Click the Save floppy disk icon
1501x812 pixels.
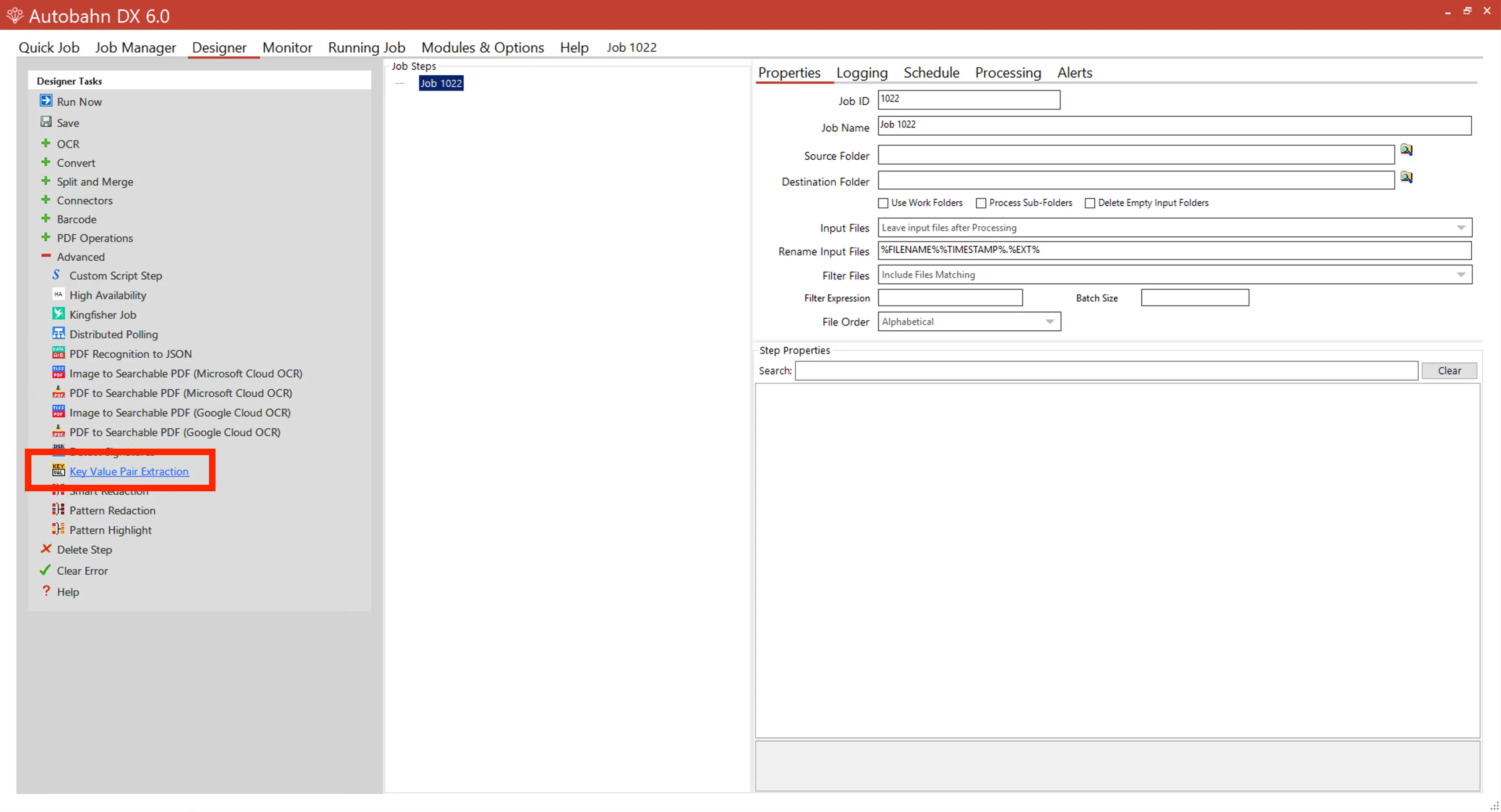(x=45, y=122)
